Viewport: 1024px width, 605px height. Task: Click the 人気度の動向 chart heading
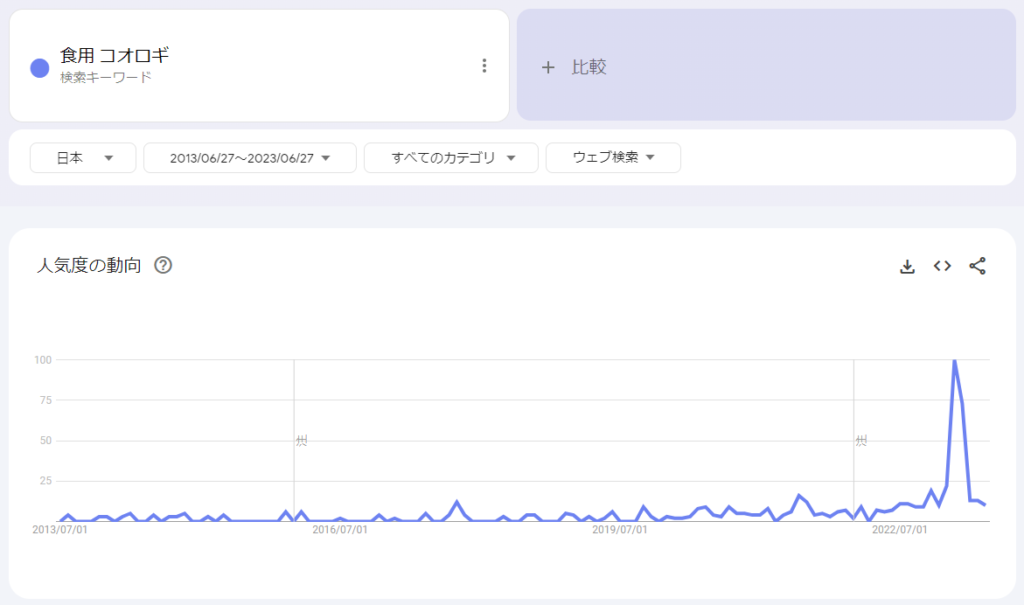click(x=89, y=265)
